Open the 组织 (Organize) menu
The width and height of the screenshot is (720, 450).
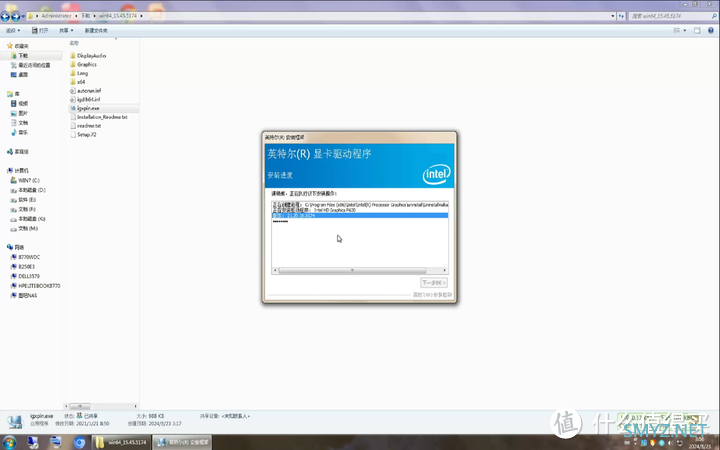[x=13, y=30]
